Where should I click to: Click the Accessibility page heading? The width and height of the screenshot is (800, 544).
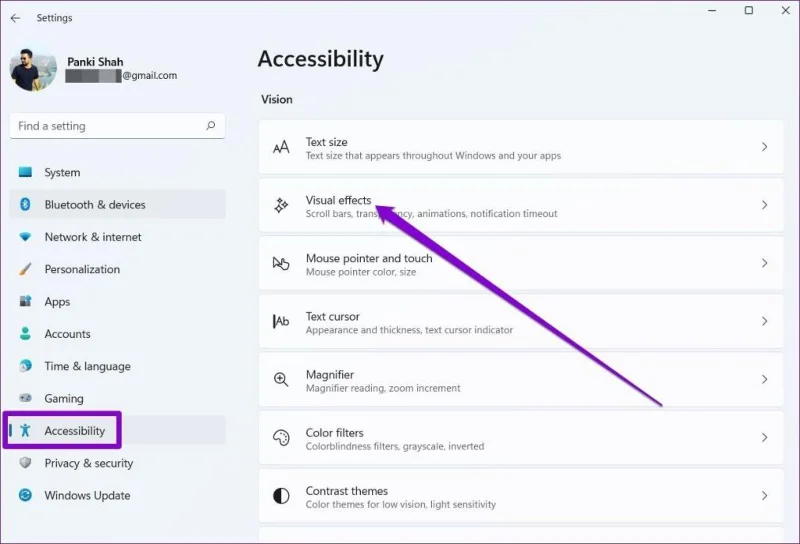320,59
